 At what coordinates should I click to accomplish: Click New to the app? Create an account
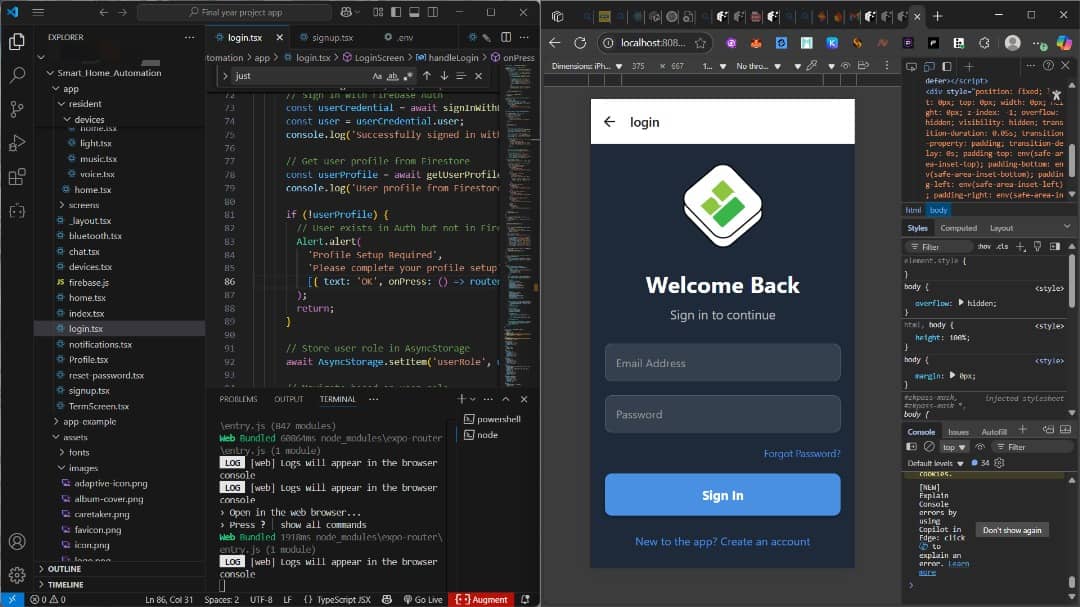pos(723,542)
